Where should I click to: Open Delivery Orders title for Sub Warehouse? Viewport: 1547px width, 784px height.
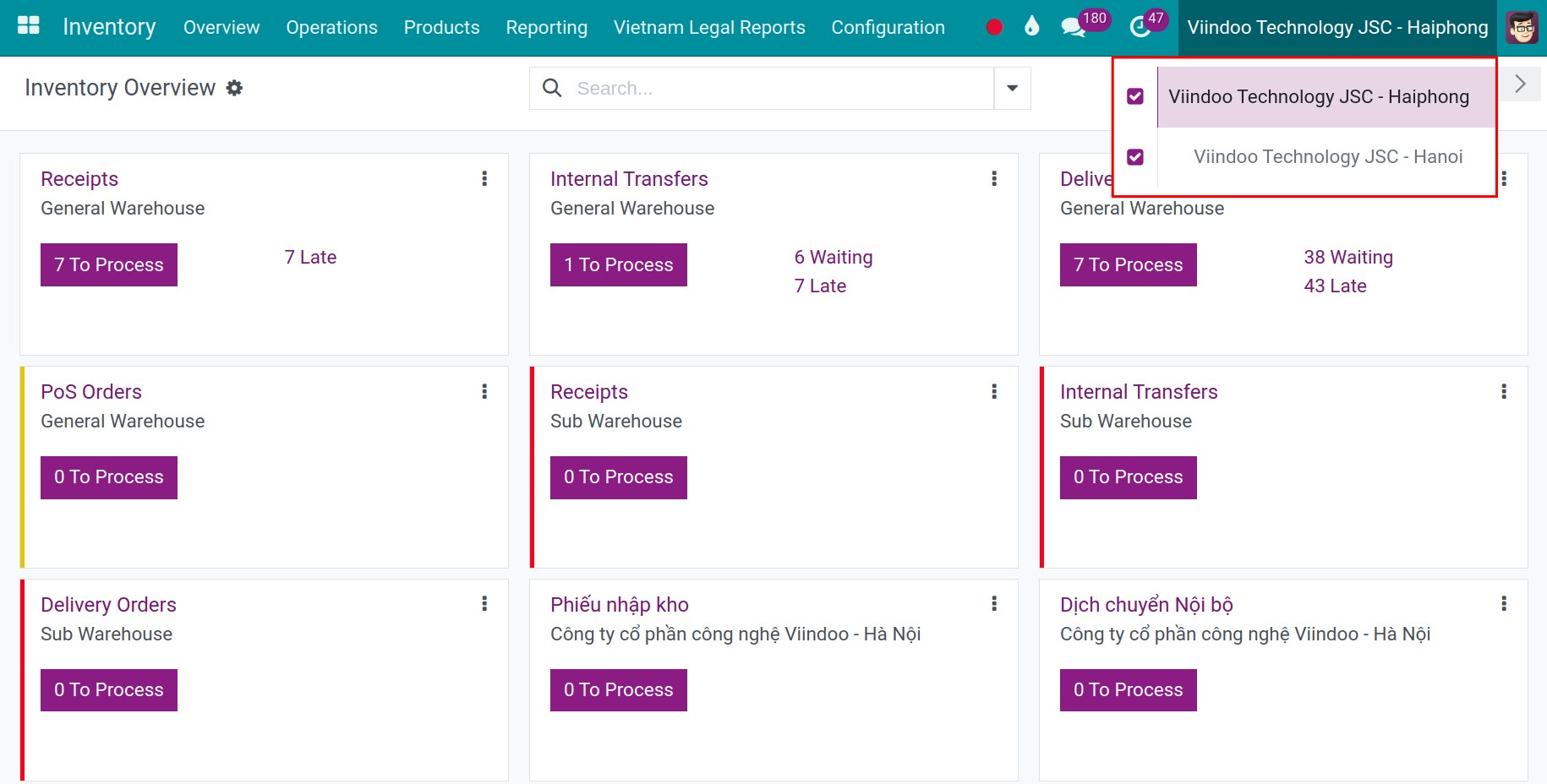[108, 605]
